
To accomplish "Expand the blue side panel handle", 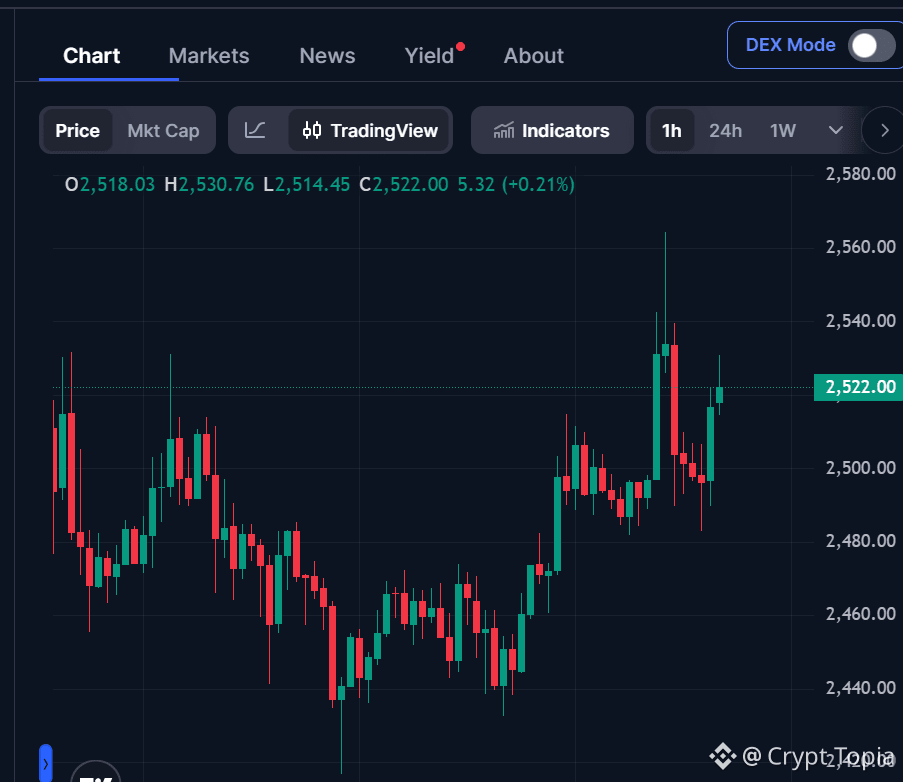I will coord(45,764).
